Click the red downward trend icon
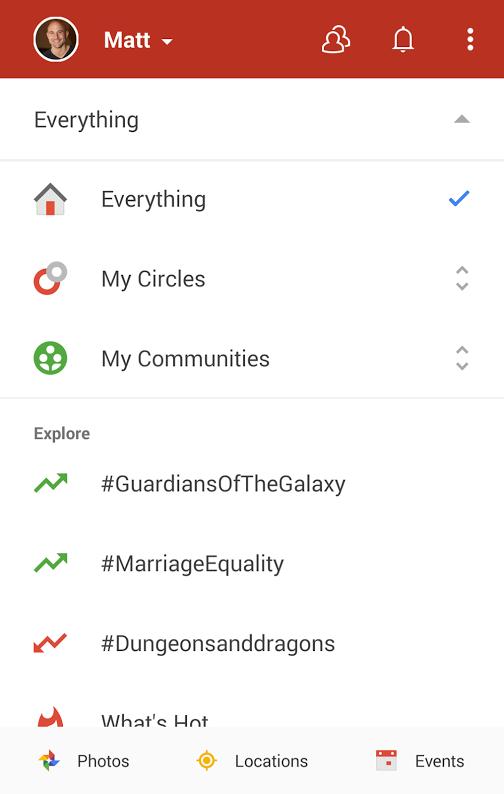This screenshot has width=504, height=794. [50, 643]
